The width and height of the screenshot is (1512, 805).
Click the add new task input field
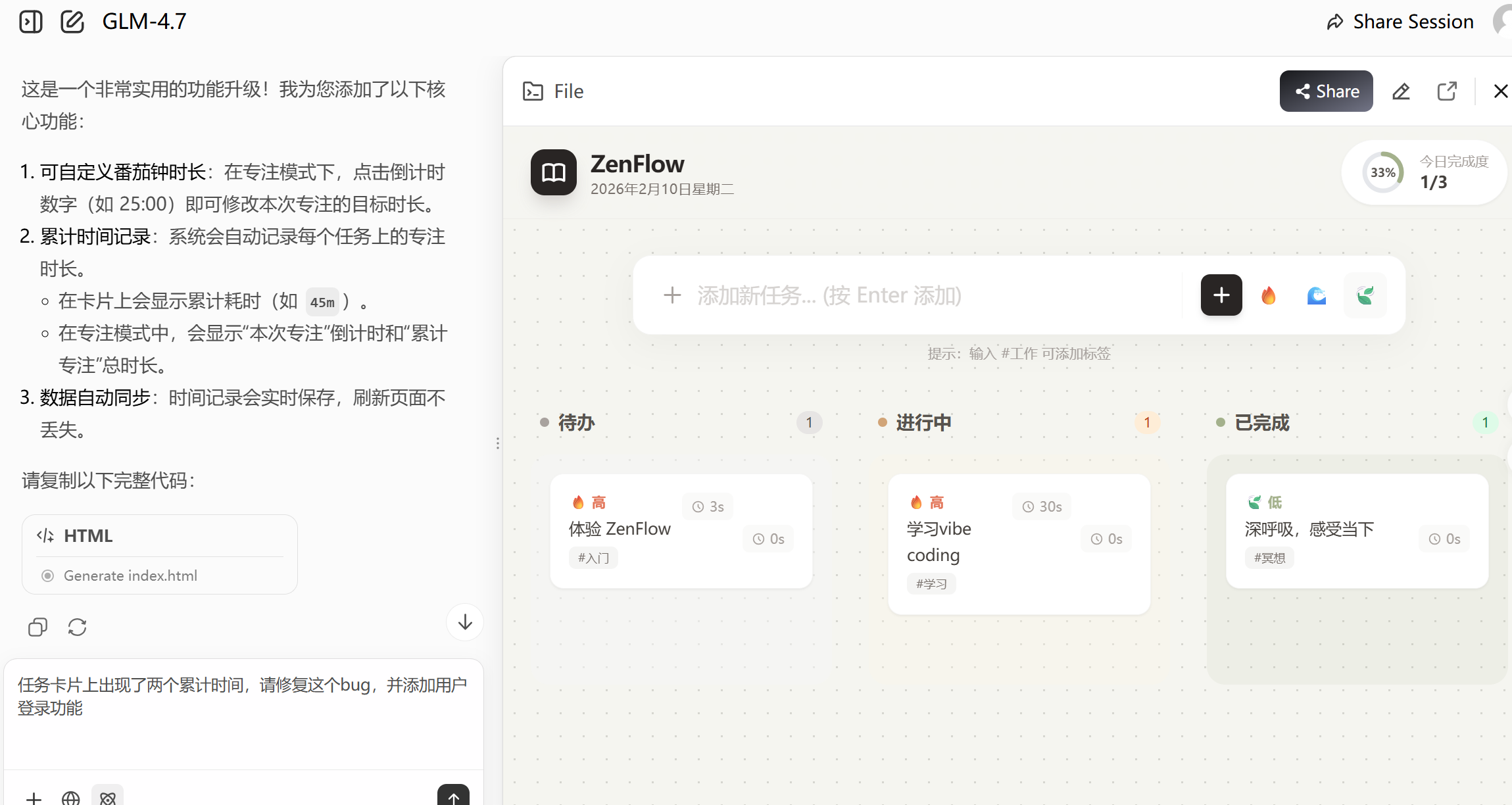coord(855,295)
